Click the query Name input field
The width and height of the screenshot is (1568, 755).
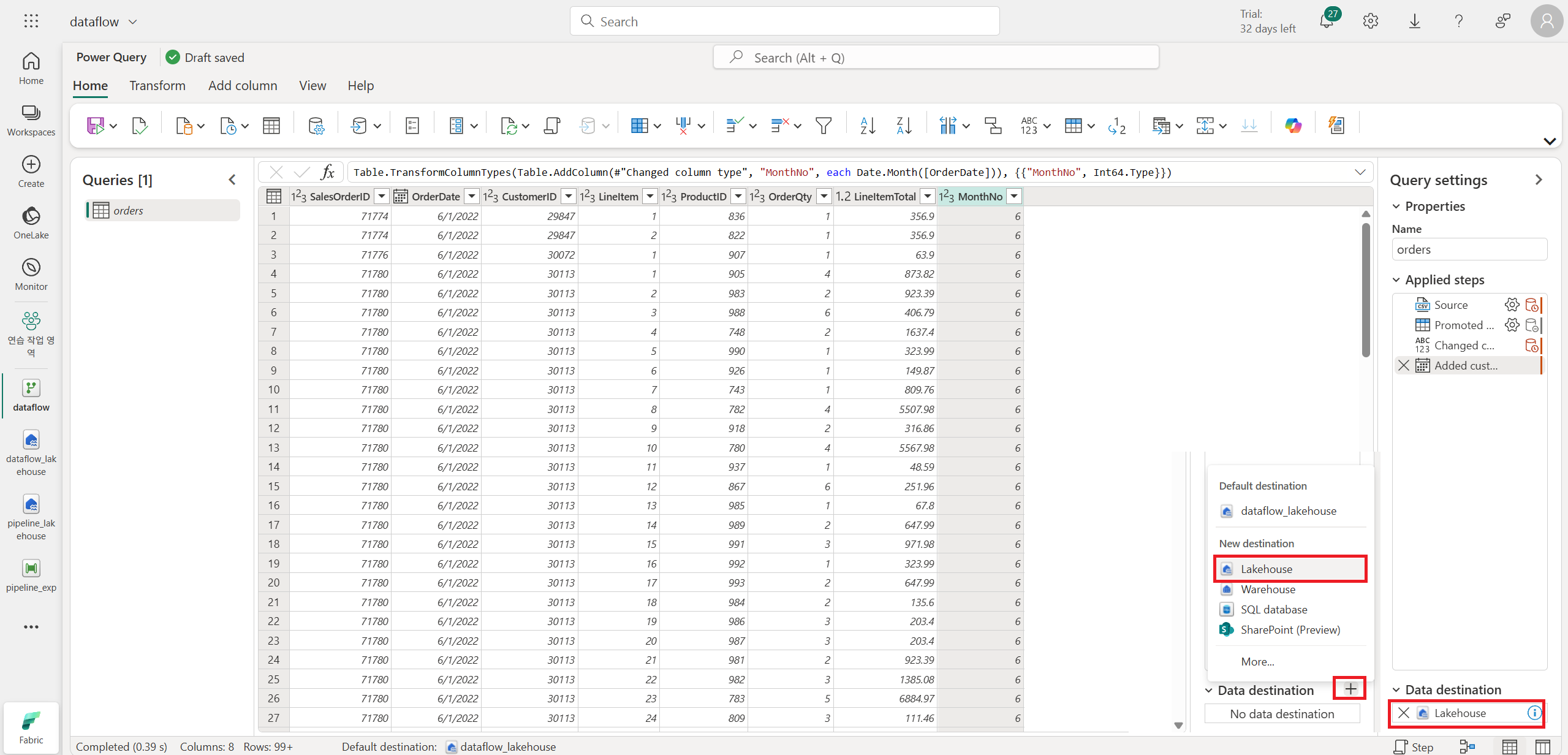pos(1469,249)
